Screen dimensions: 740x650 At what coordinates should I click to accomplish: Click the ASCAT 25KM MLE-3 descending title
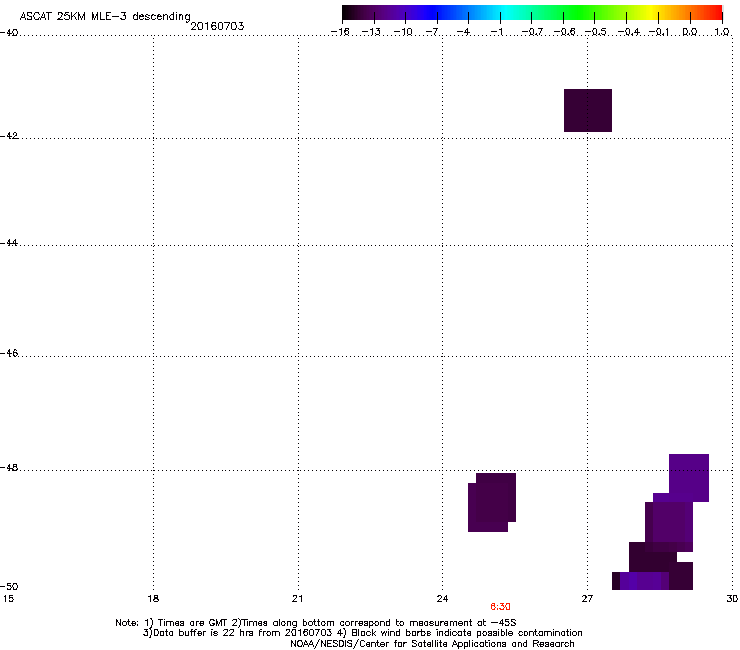(x=105, y=17)
